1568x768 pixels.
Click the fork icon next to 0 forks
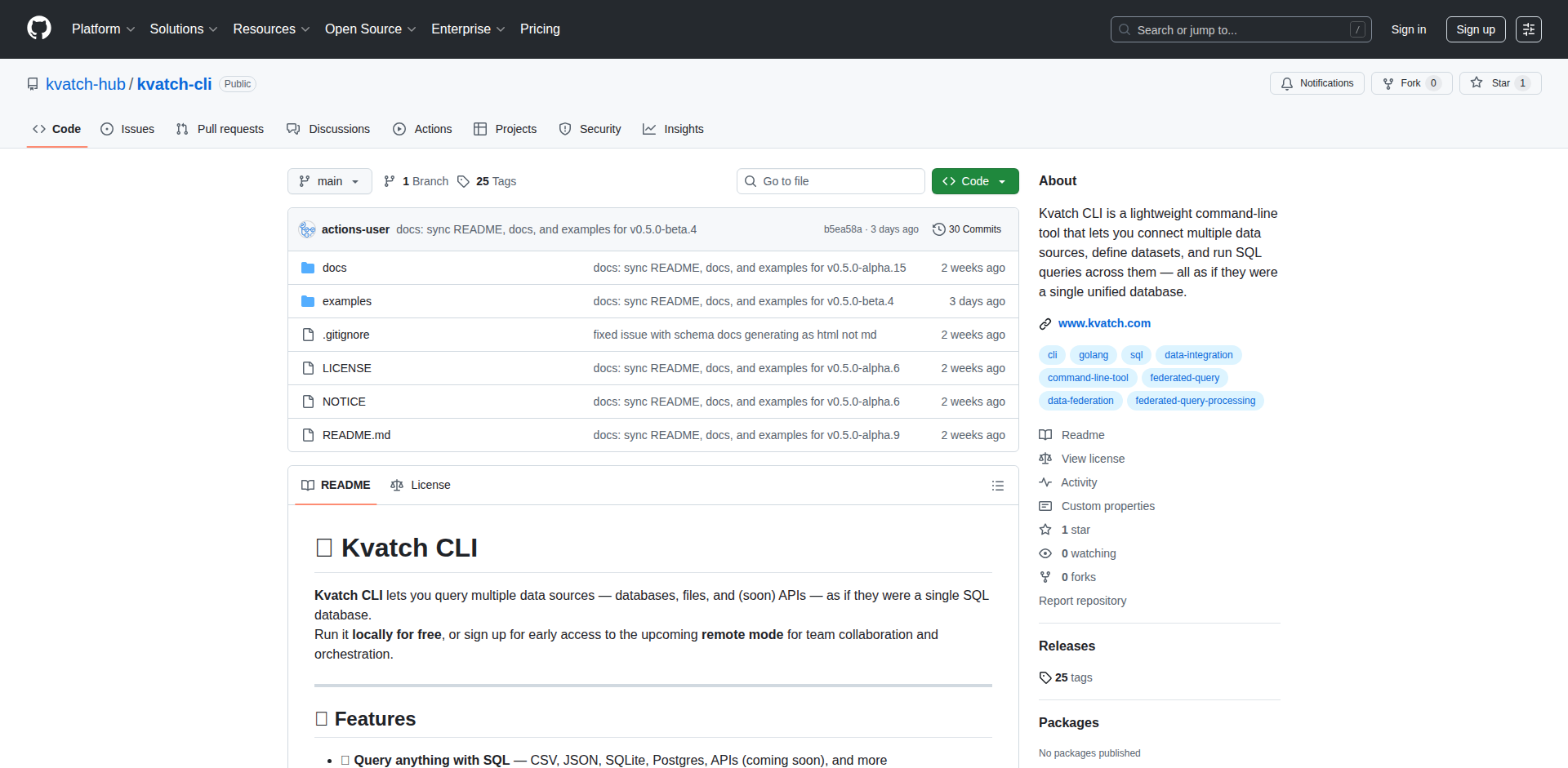[x=1045, y=577]
